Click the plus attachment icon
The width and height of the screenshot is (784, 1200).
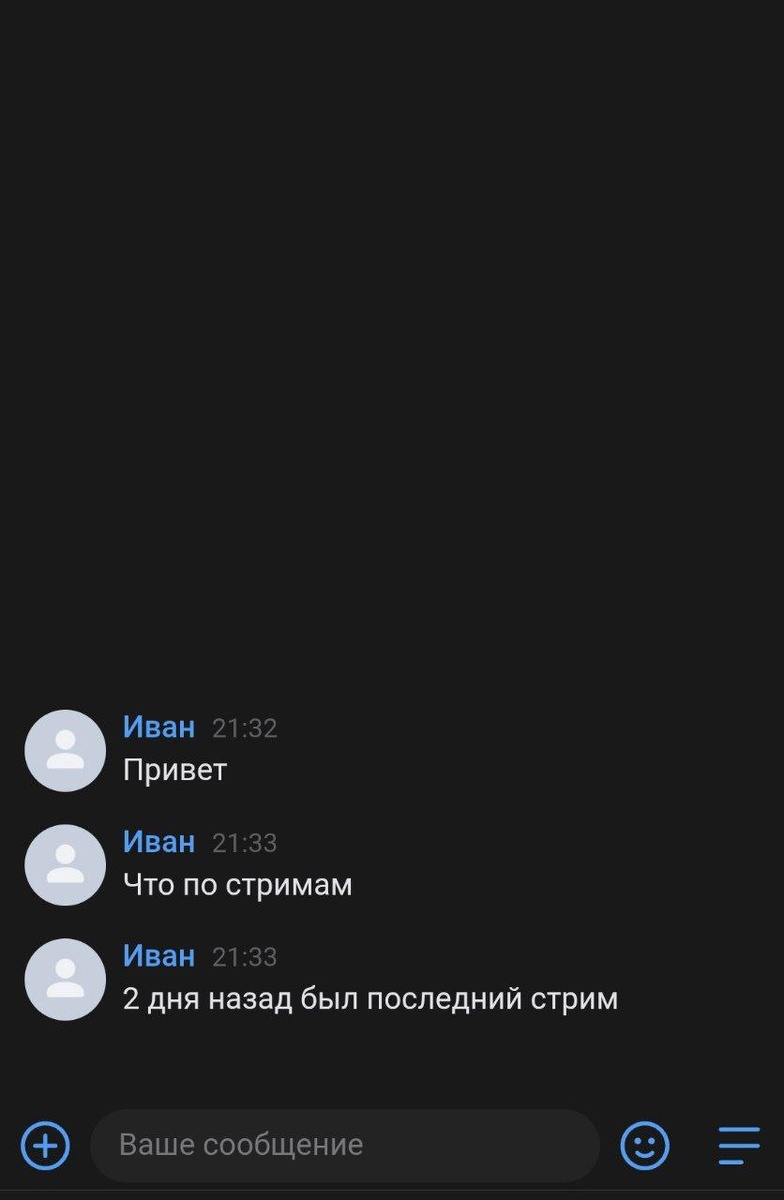pyautogui.click(x=45, y=1145)
